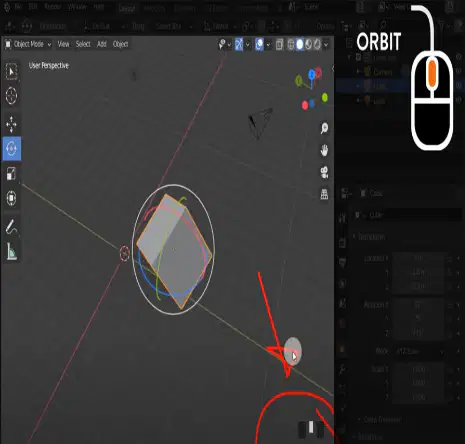Activate the Cursor tool
Screen dimensions: 465x444
coord(11,95)
